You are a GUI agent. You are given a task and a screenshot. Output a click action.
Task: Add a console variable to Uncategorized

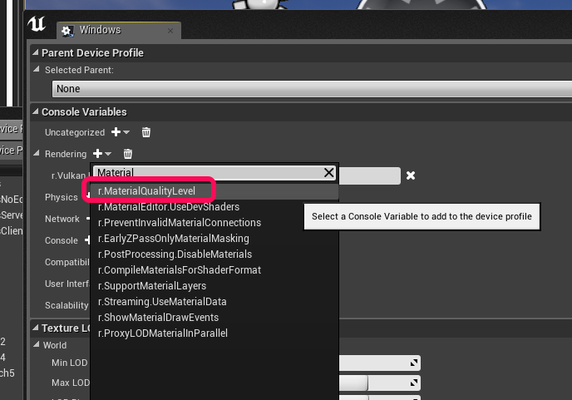pos(120,132)
